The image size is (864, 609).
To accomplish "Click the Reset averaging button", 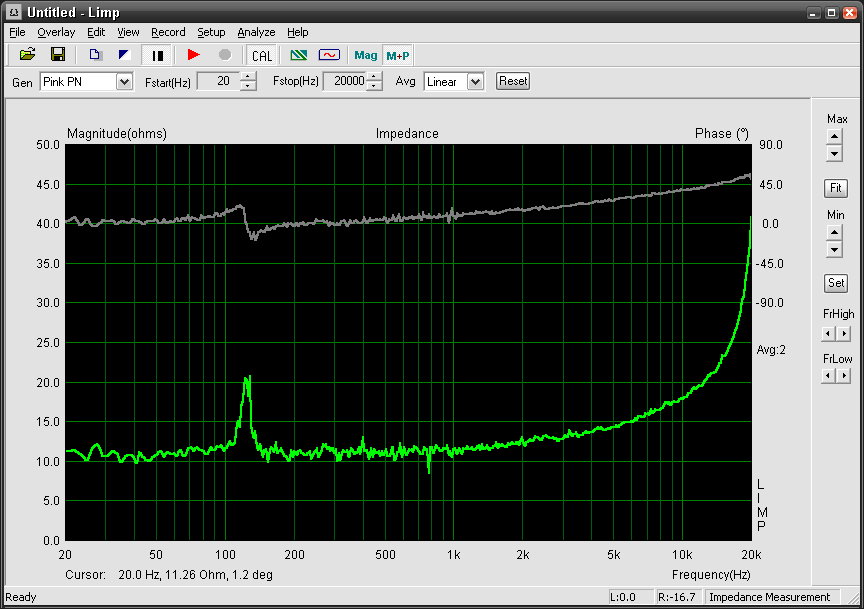I will click(513, 82).
